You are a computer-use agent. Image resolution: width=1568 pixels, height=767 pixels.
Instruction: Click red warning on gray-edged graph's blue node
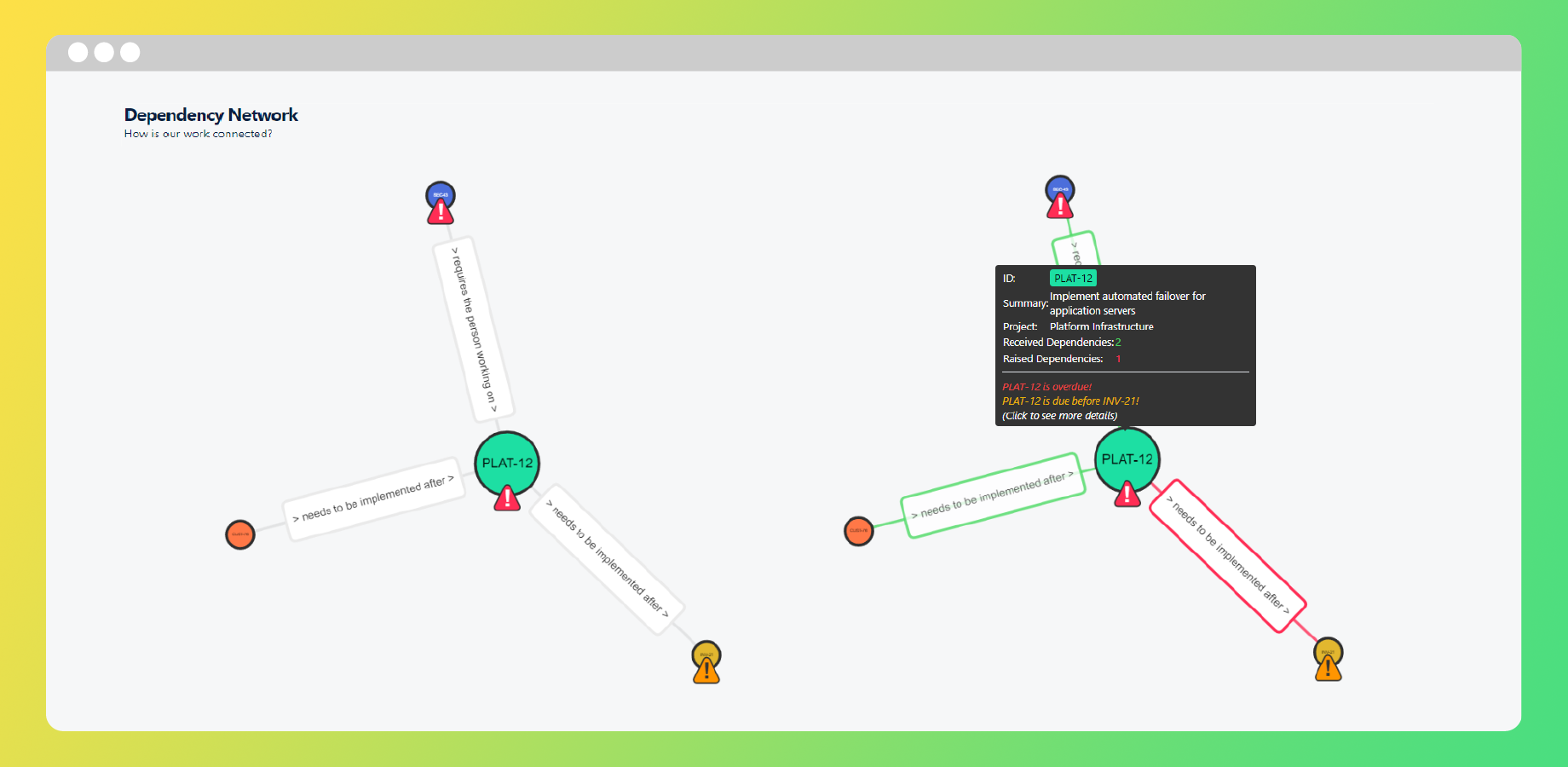coord(441,212)
